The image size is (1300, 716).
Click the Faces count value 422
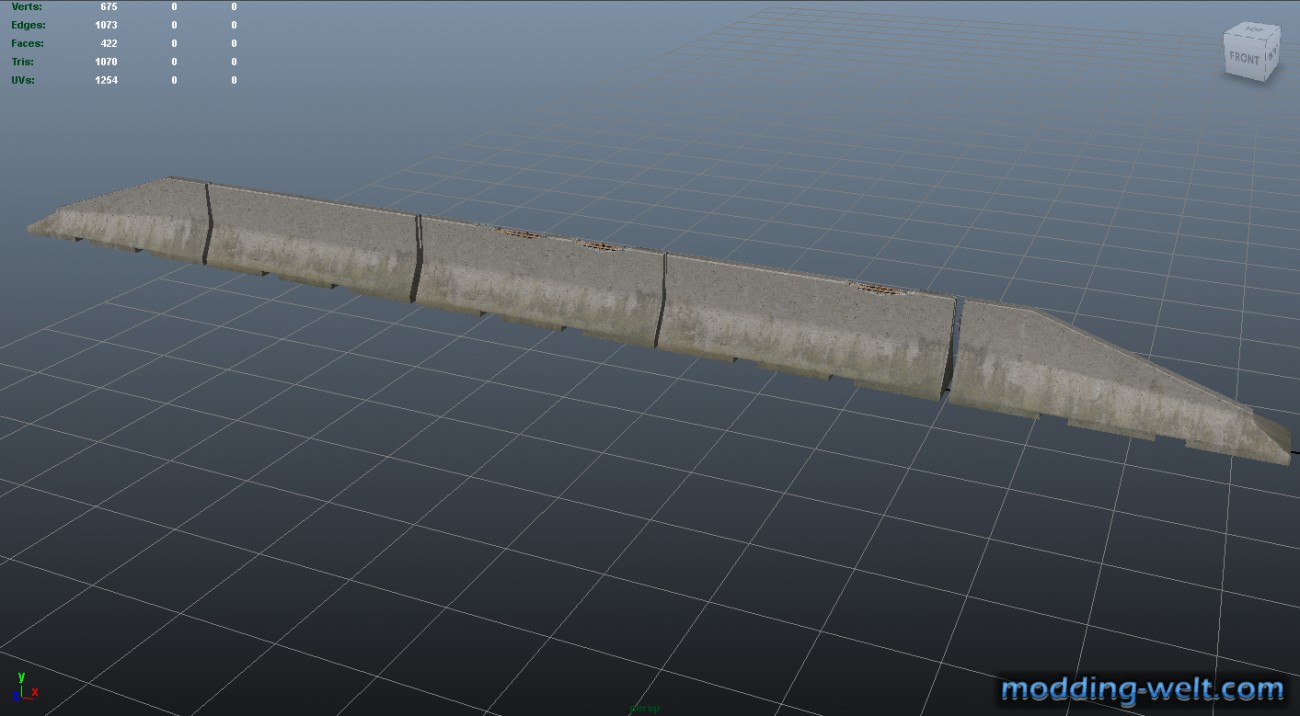pos(109,43)
